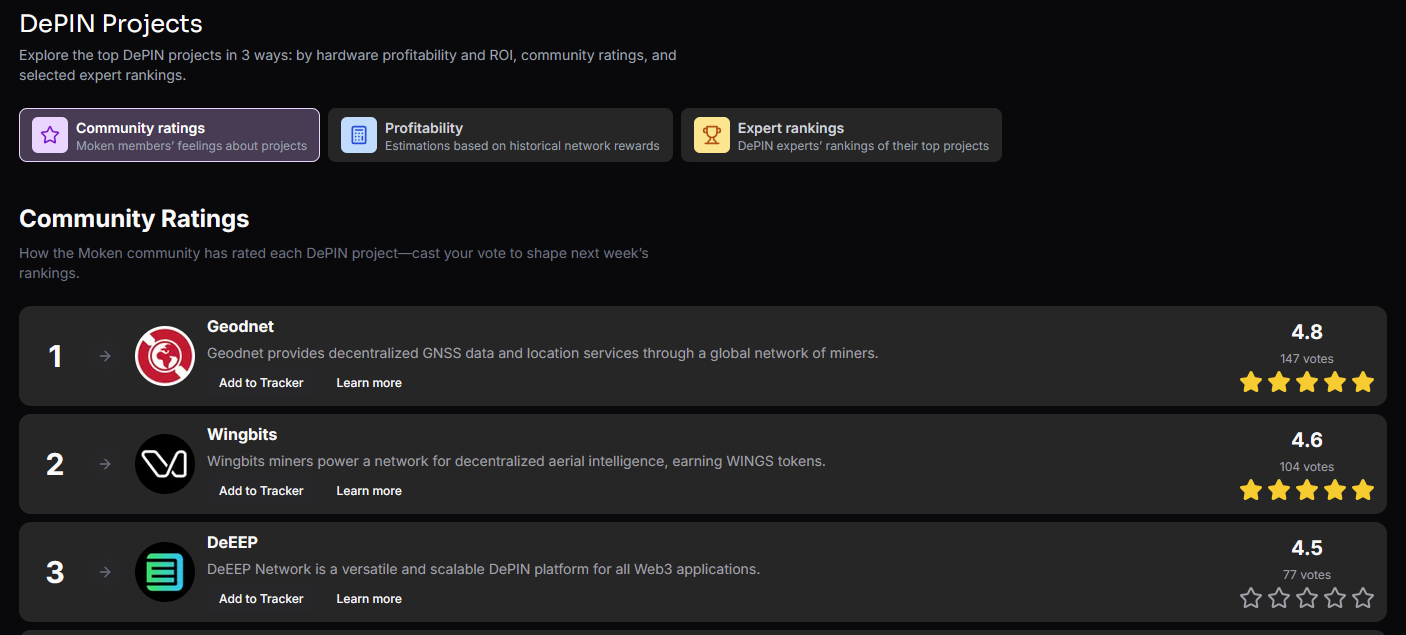Click the 4.5 rating score
Screen dimensions: 1406x635
pyautogui.click(x=1307, y=548)
